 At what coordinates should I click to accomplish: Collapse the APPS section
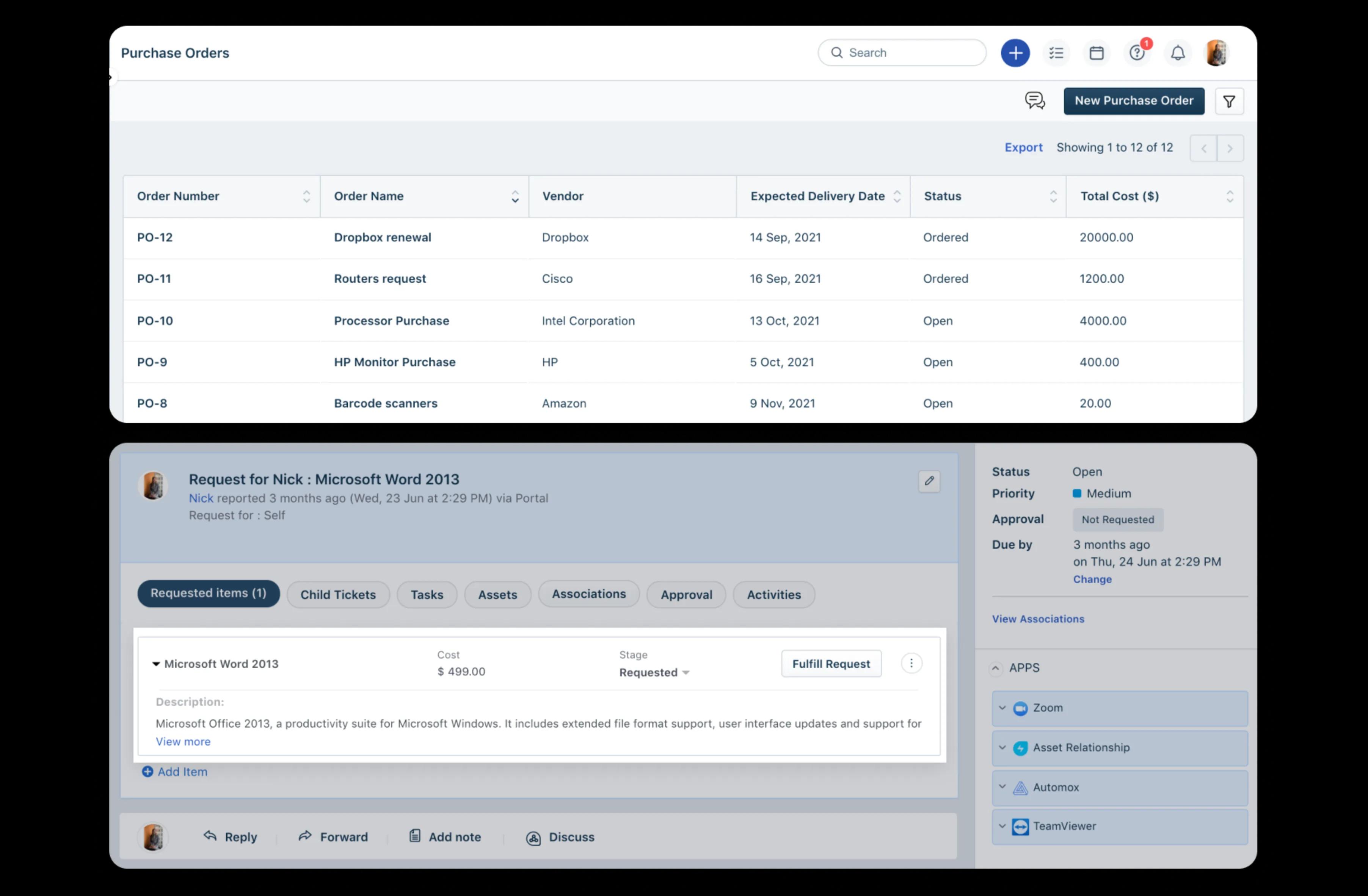click(996, 669)
